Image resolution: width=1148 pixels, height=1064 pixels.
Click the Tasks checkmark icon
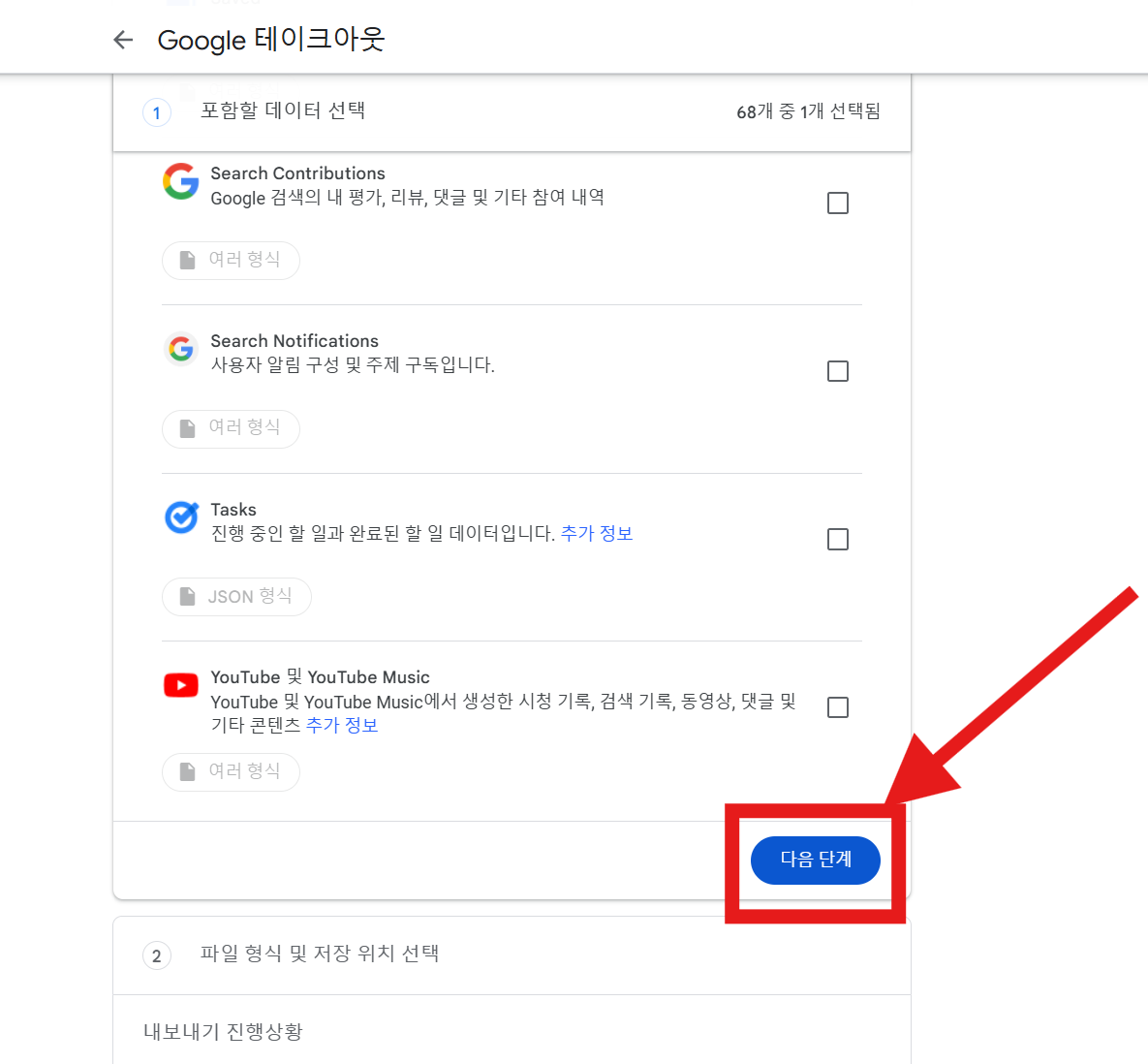tap(181, 517)
